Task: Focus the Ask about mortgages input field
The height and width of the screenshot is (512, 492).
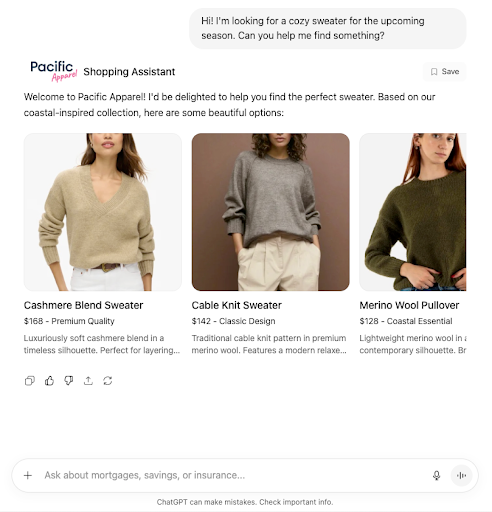Action: coord(233,475)
